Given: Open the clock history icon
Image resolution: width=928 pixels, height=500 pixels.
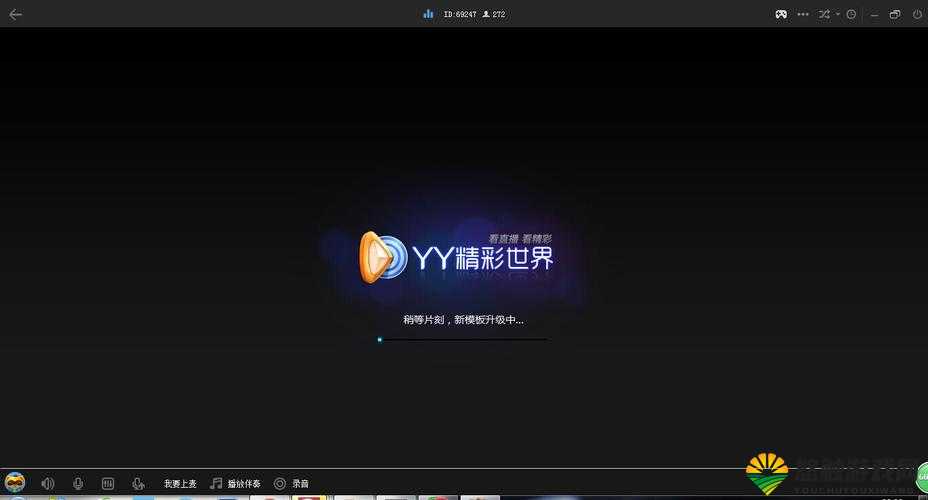Looking at the screenshot, I should click(x=851, y=14).
